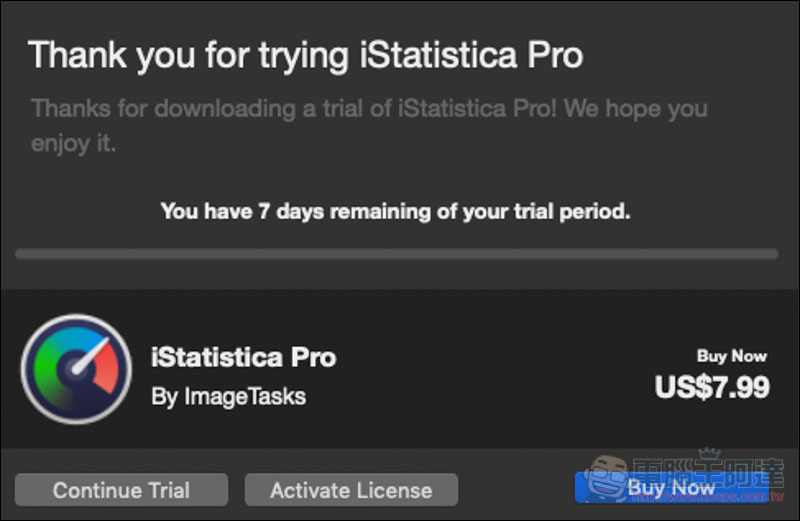Click the white needle on the gauge icon
The height and width of the screenshot is (521, 800).
pyautogui.click(x=90, y=356)
